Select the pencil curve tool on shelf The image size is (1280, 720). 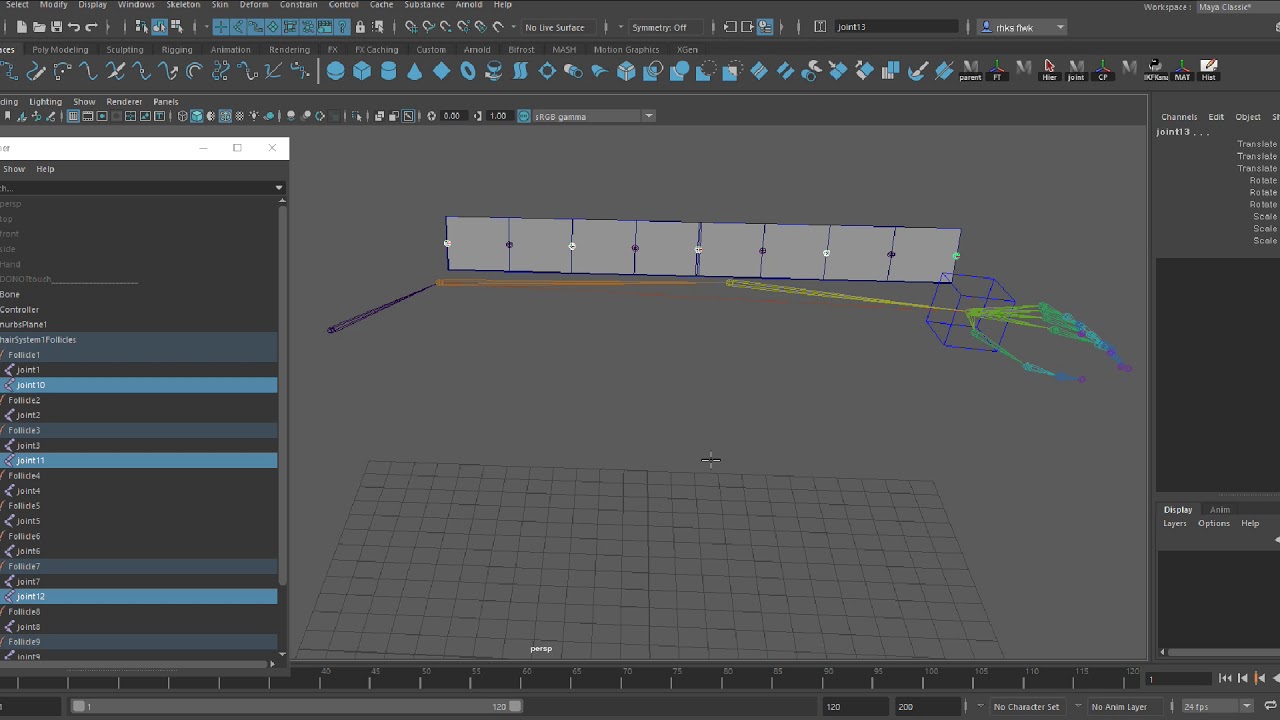pyautogui.click(x=36, y=71)
